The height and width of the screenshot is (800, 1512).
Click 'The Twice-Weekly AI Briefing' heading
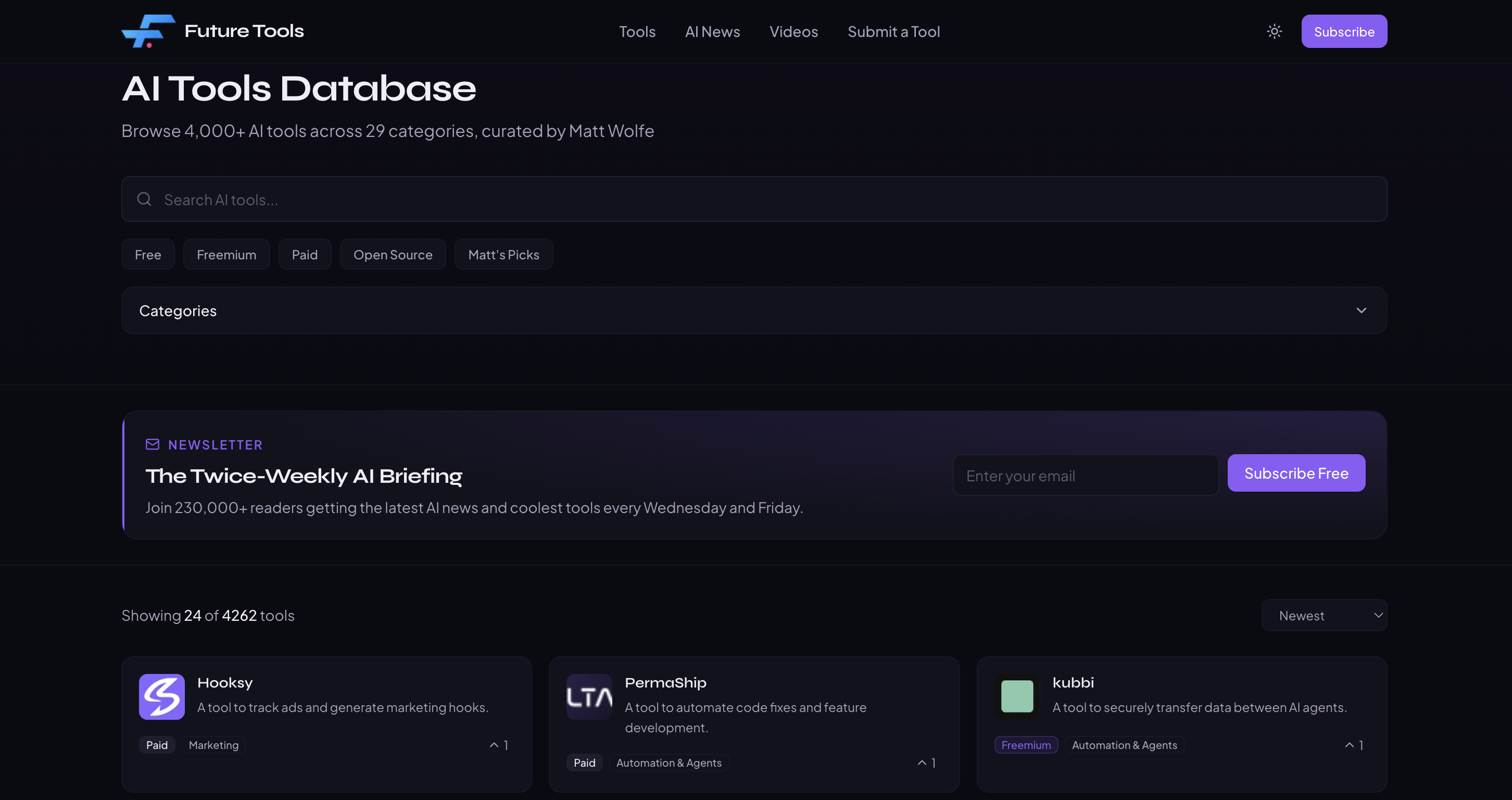click(304, 476)
